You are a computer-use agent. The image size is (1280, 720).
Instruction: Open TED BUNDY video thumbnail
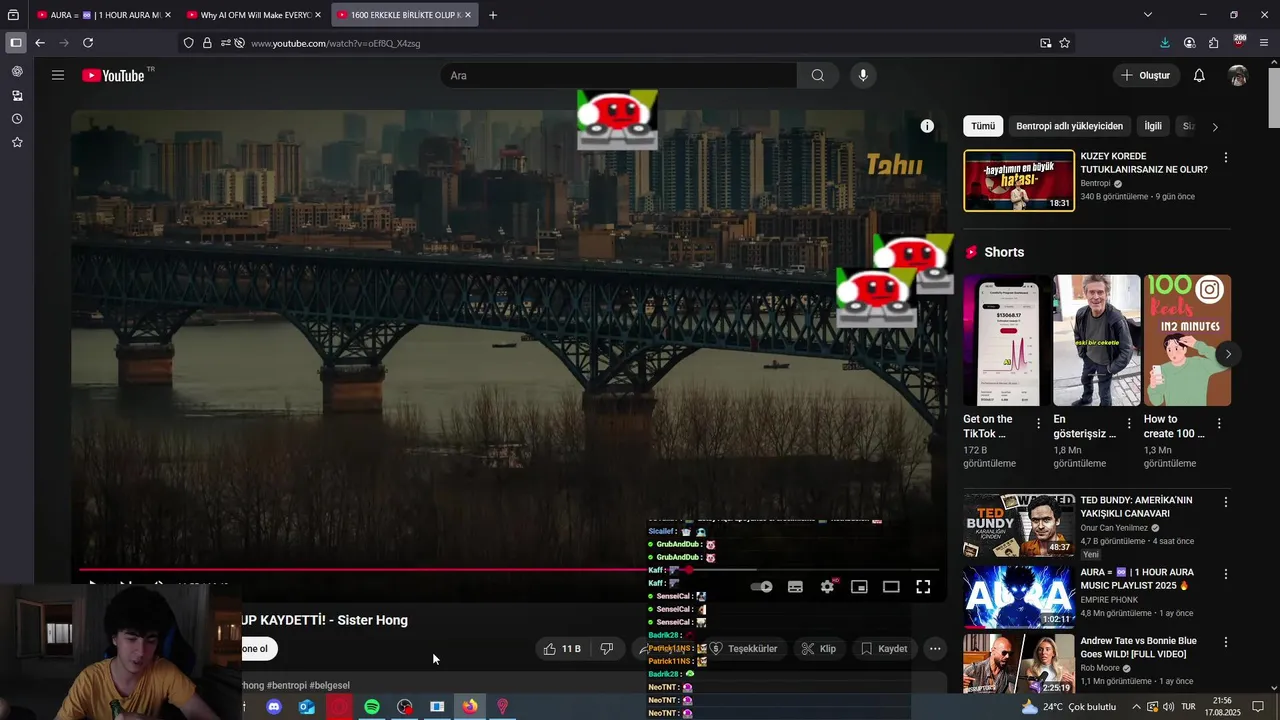1018,525
